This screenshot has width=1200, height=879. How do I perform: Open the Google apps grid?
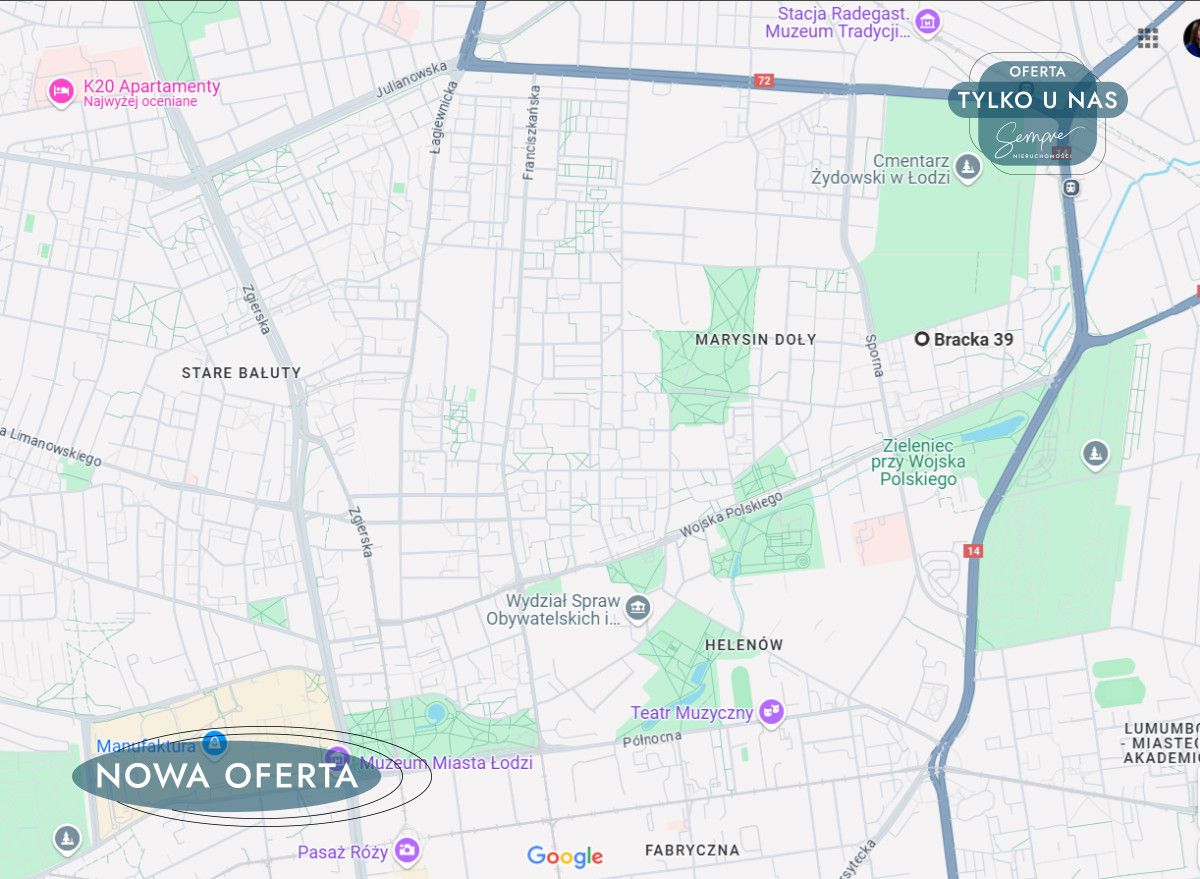[1146, 38]
